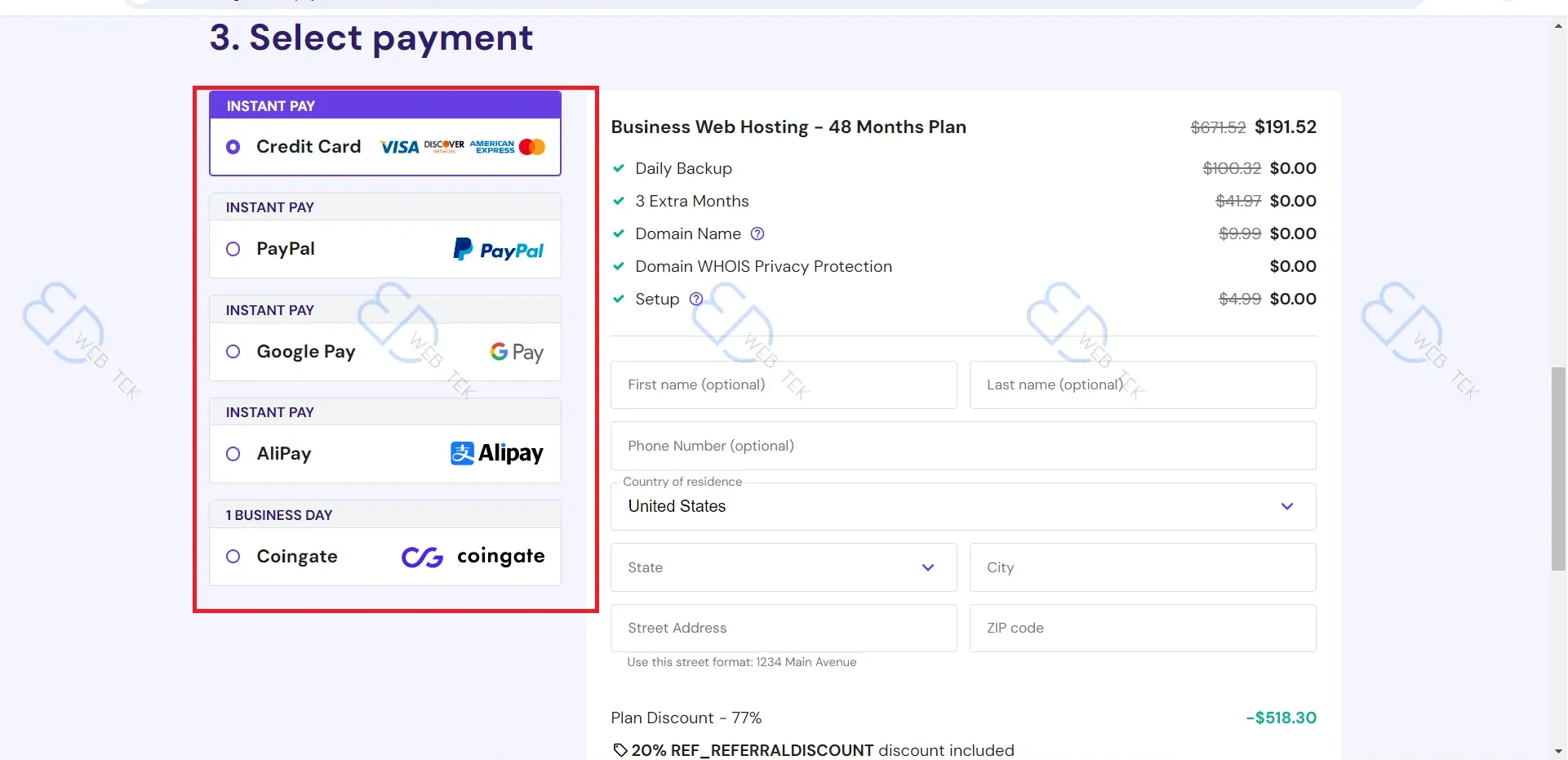
Task: Click the United States dropdown chevron
Action: click(1287, 506)
